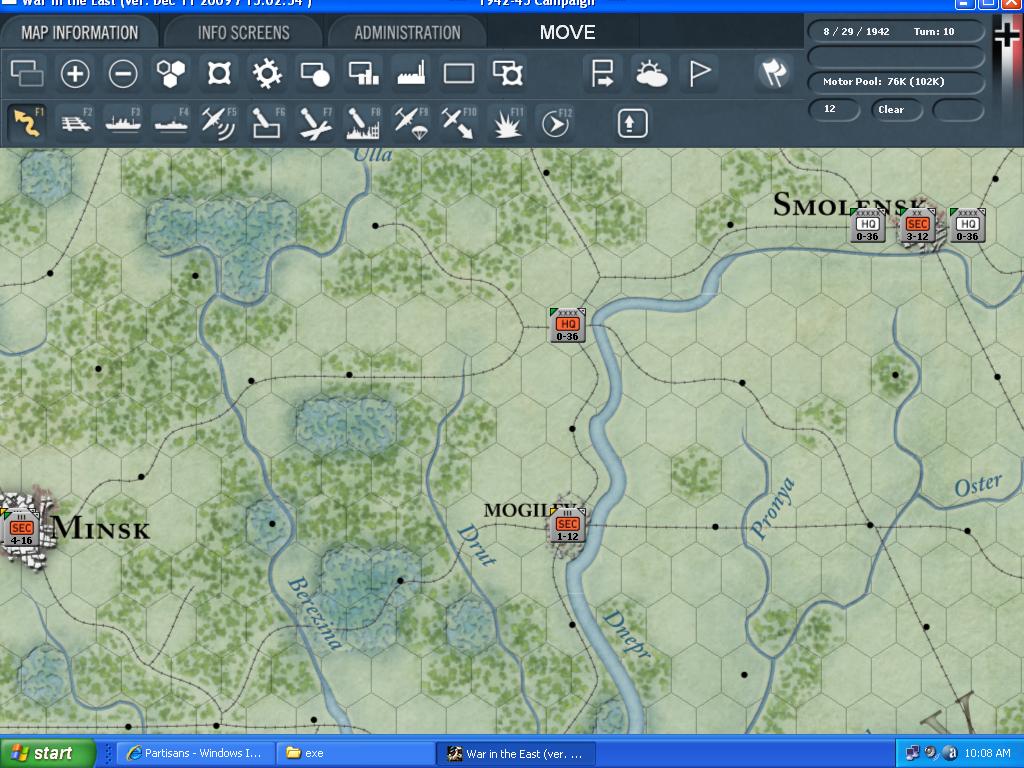Viewport: 1024px width, 768px height.
Task: Select the red HQ 0-36 unit near Dnepr
Action: (568, 325)
